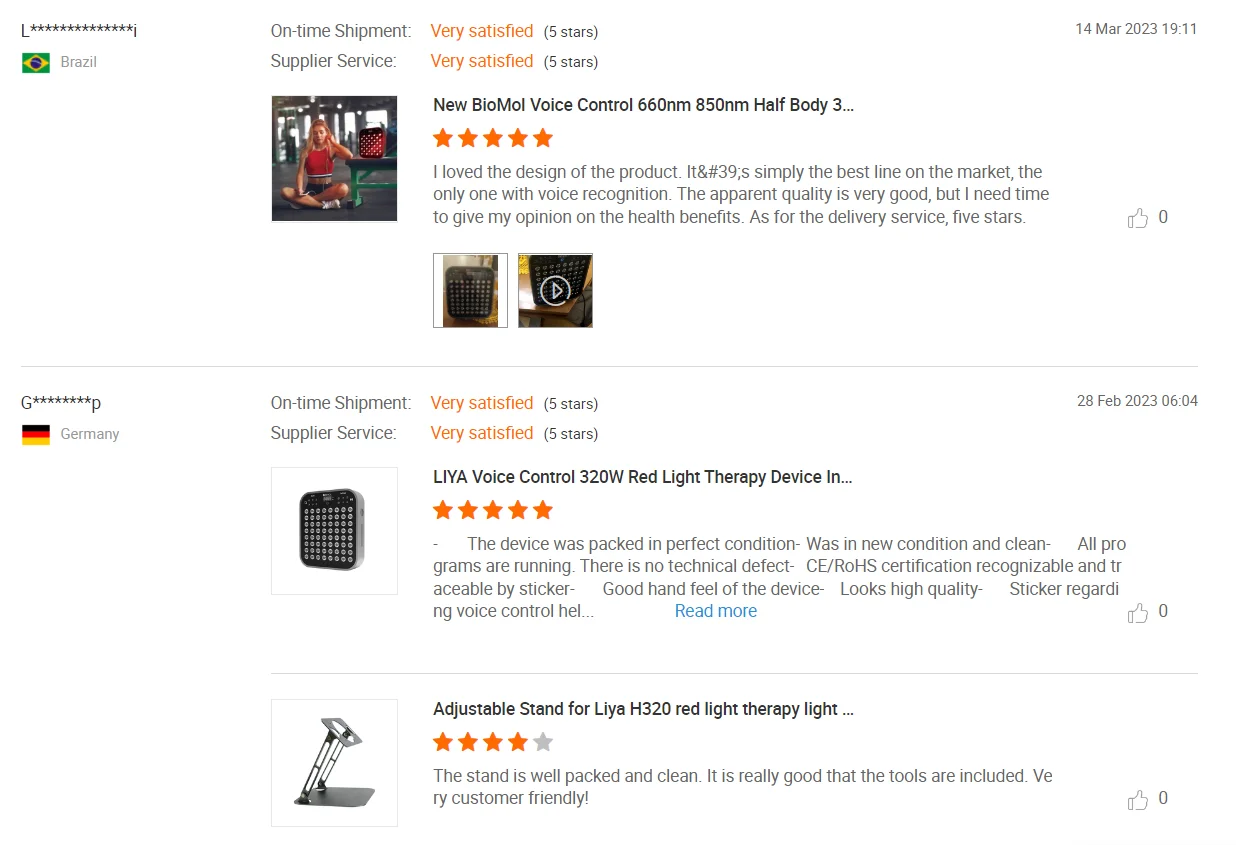Screen dimensions: 1236x845
Task: Play the review video thumbnail
Action: (x=555, y=290)
